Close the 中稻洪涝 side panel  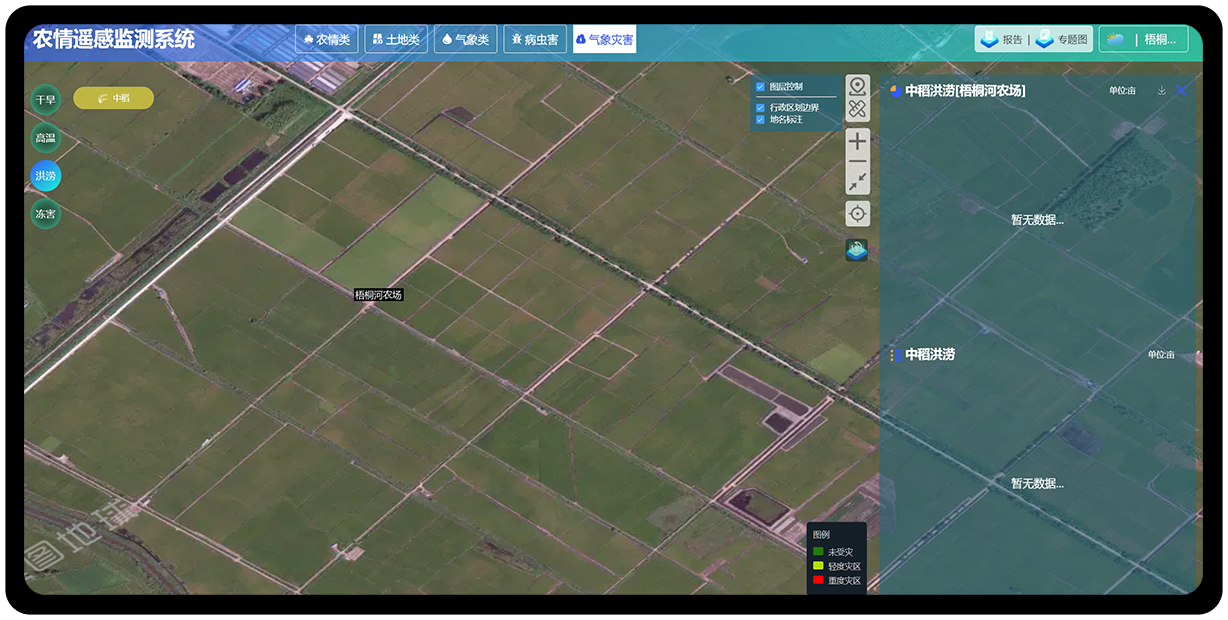[x=1182, y=91]
